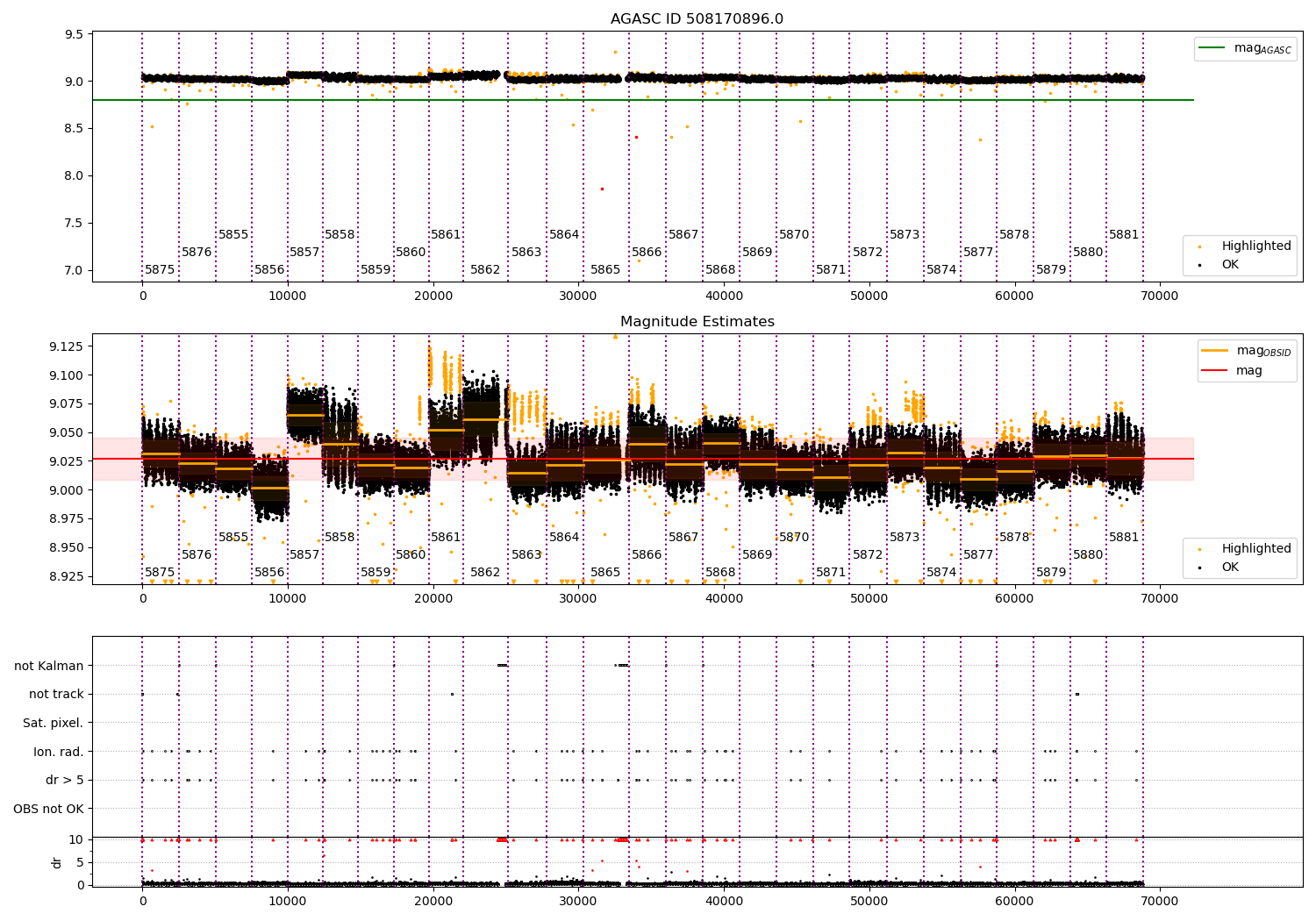Select 'Highlighted' legend entry in Magnitude Estimates plot
Screen dimensions: 1316x921
(x=1256, y=549)
